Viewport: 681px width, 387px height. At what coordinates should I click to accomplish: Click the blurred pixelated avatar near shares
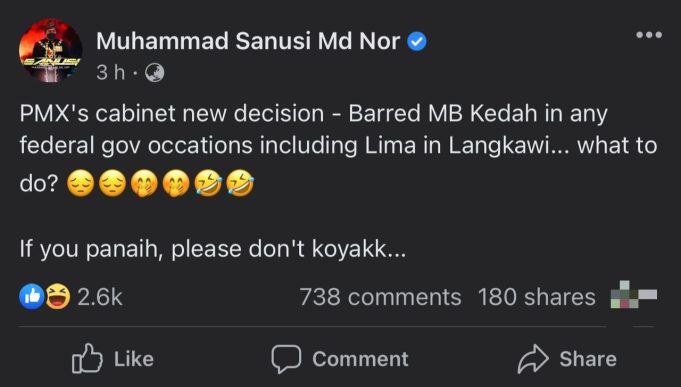coord(634,295)
